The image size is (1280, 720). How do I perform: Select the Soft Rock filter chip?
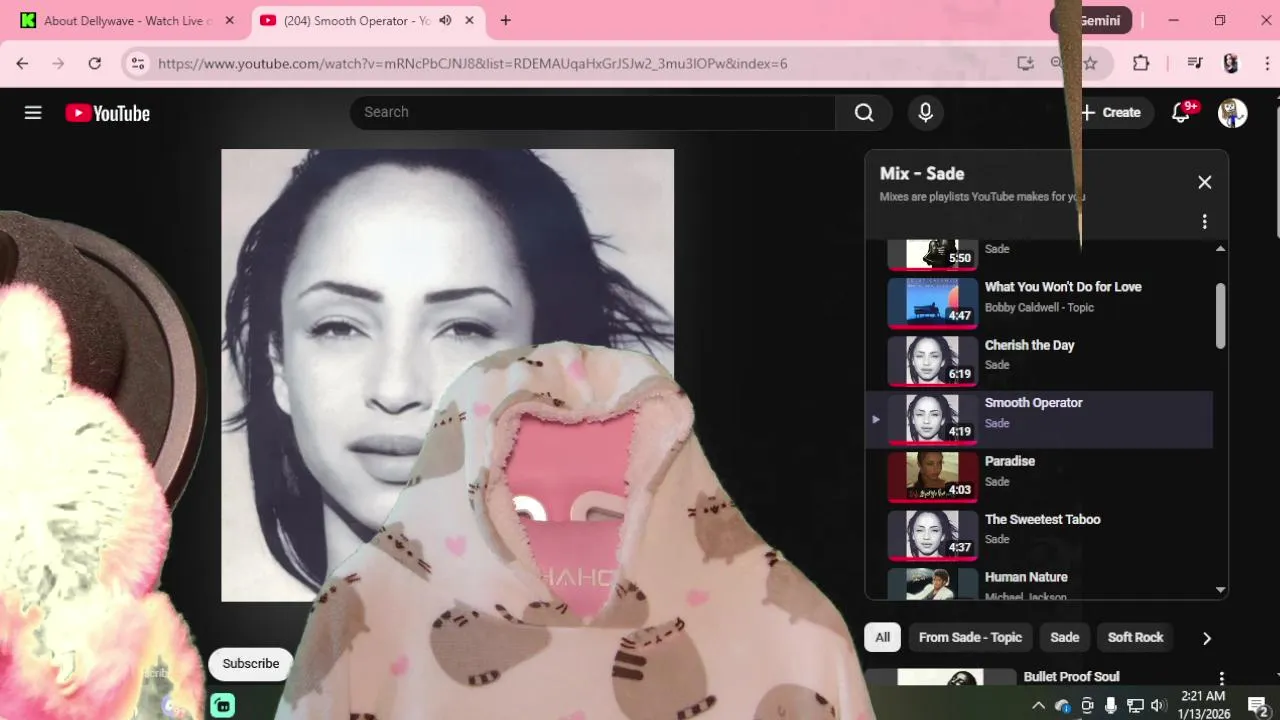pyautogui.click(x=1136, y=638)
